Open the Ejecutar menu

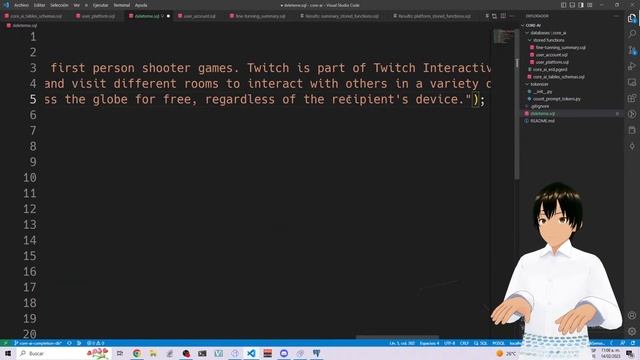pyautogui.click(x=100, y=5)
